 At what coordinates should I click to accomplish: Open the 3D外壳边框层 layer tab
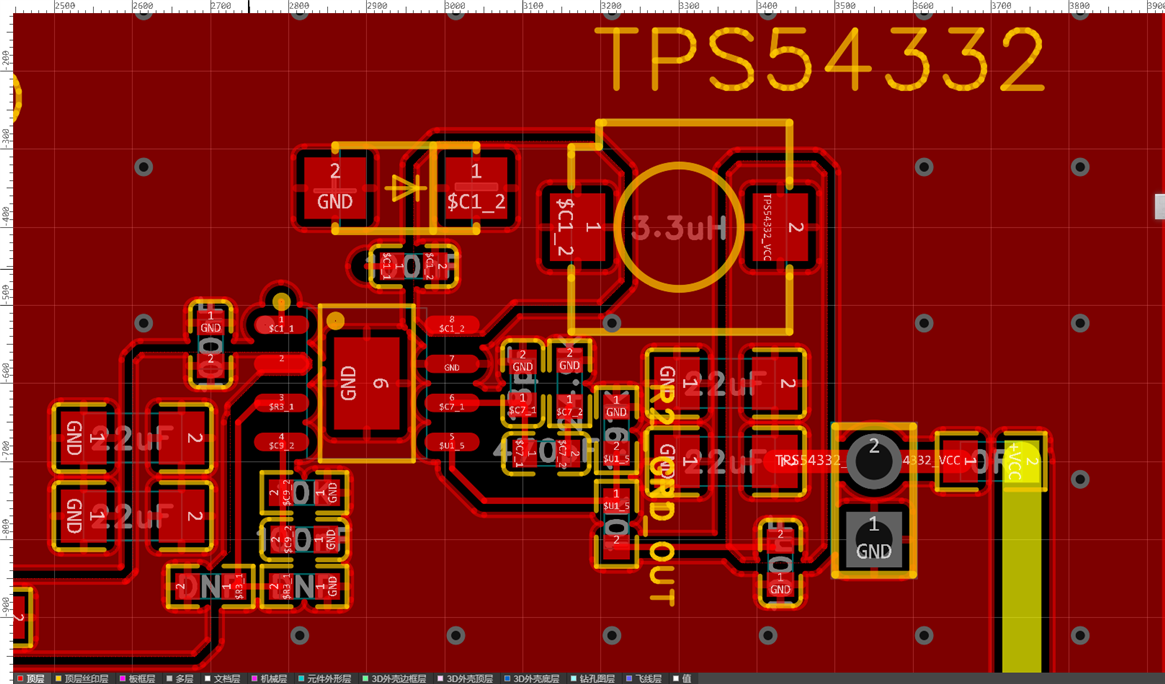[x=394, y=679]
